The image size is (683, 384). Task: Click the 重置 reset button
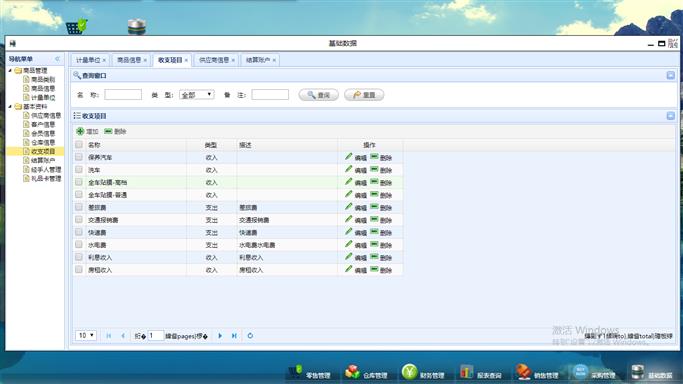pyautogui.click(x=364, y=94)
